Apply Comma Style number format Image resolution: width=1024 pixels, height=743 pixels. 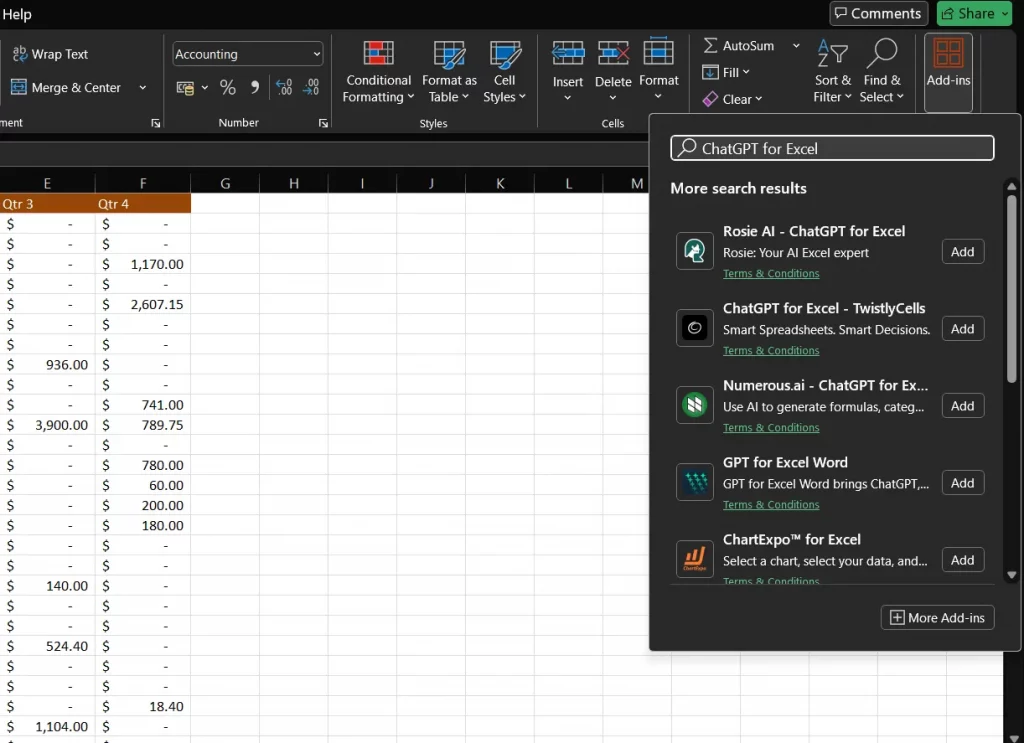tap(254, 88)
